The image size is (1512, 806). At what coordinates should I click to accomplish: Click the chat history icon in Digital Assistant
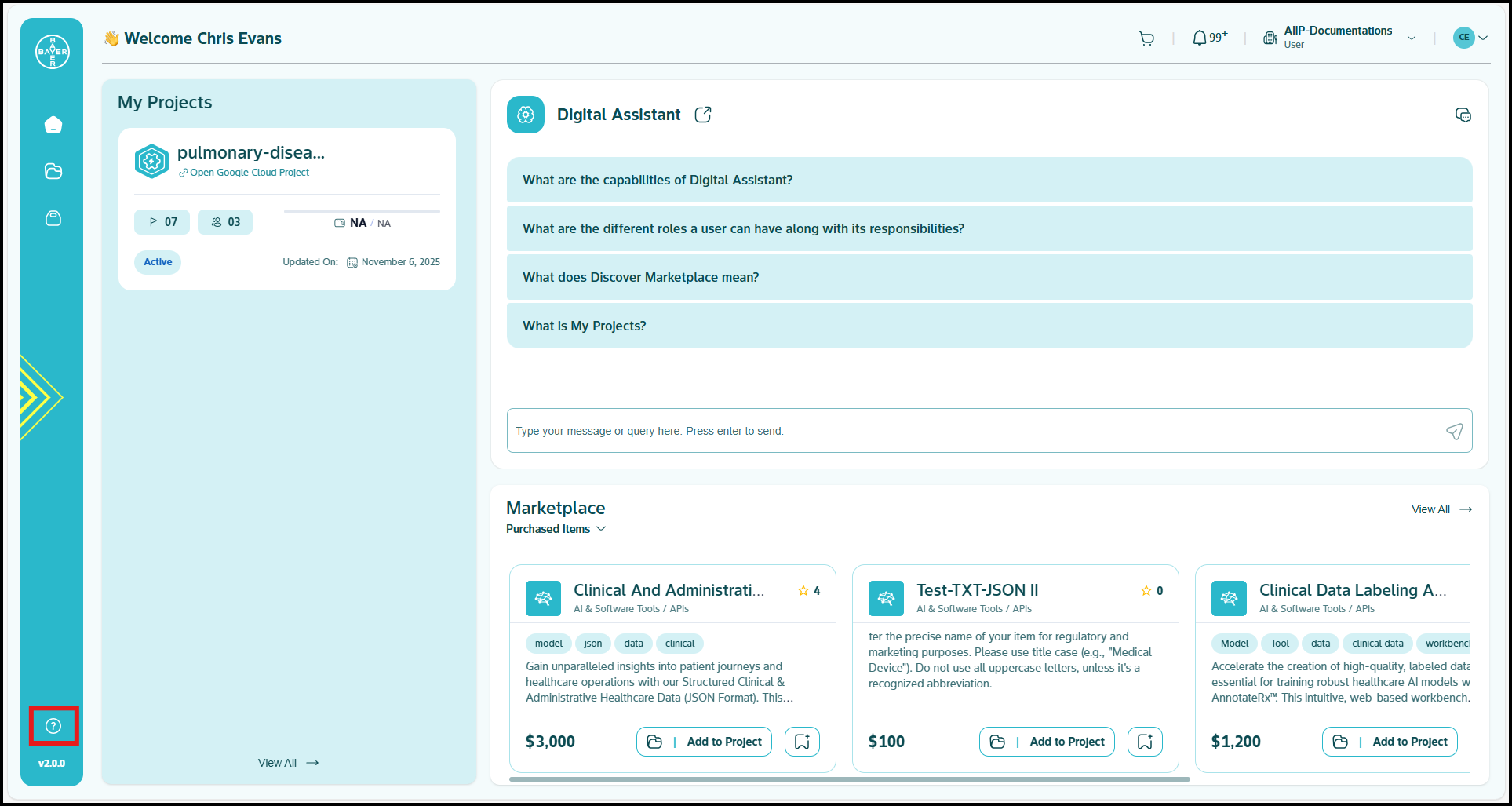[x=1463, y=115]
